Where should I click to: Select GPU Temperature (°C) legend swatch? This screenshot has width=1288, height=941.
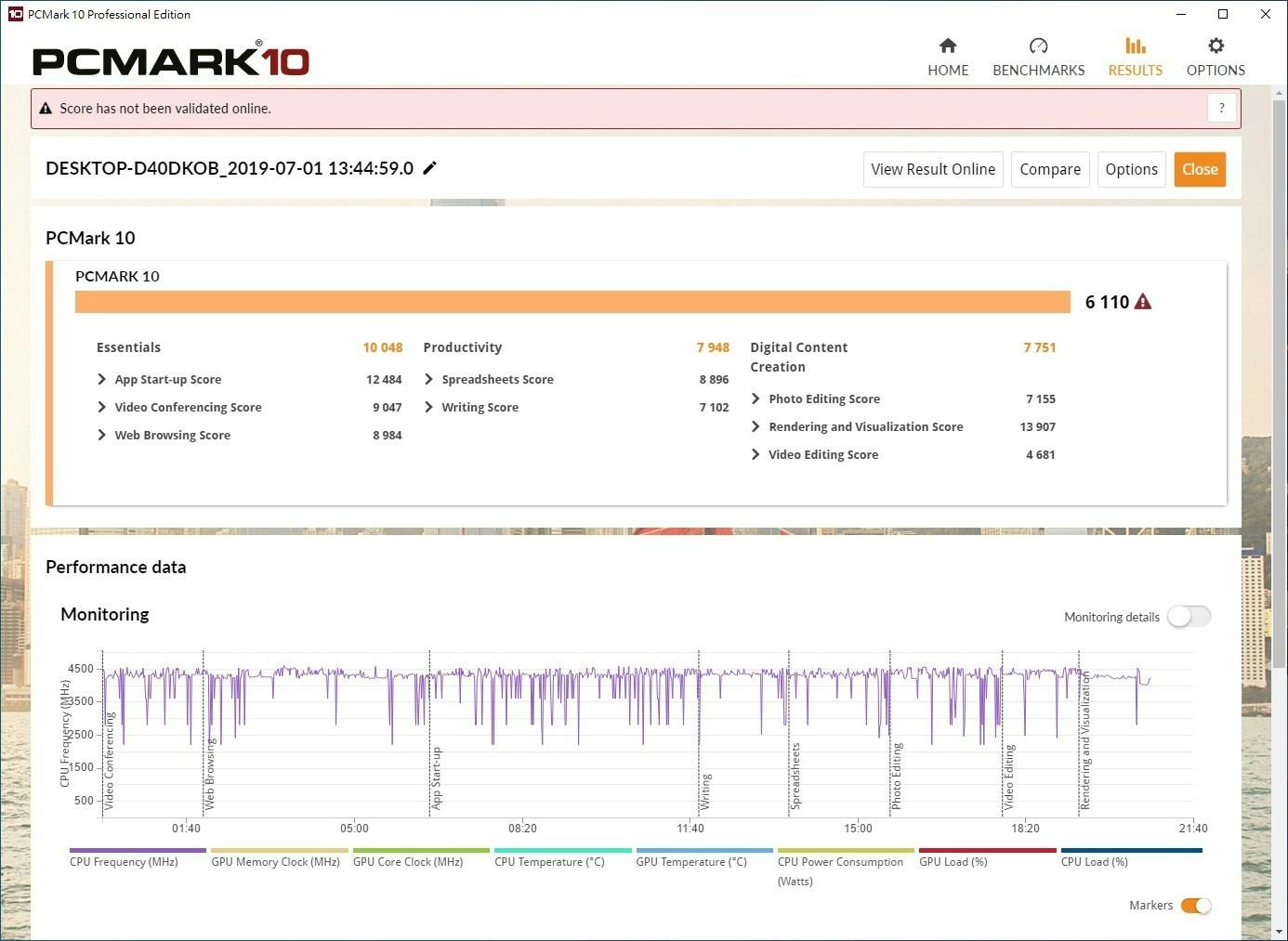point(704,850)
